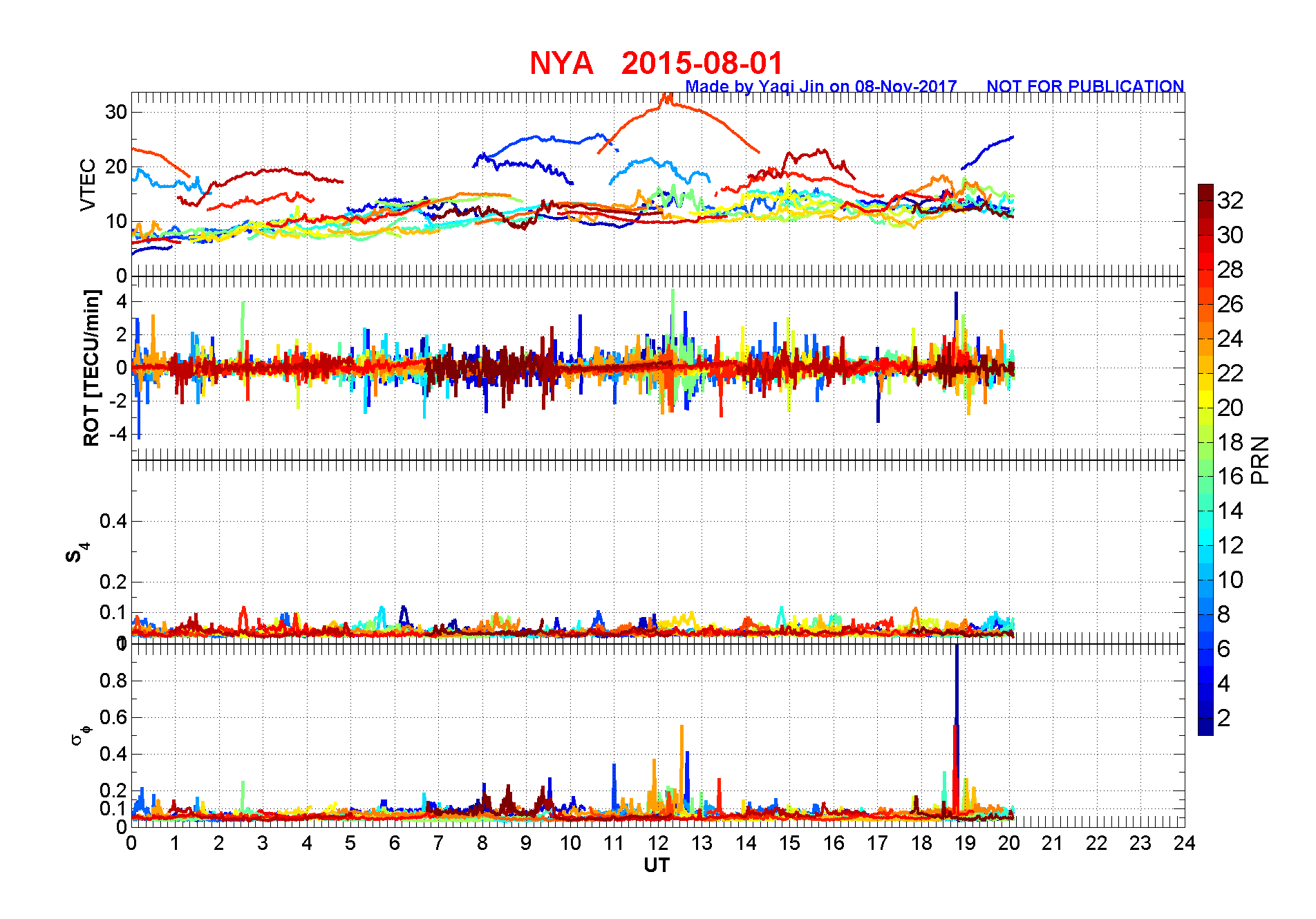Click colorbar tick label 20
This screenshot has width=1316, height=919.
point(1230,408)
